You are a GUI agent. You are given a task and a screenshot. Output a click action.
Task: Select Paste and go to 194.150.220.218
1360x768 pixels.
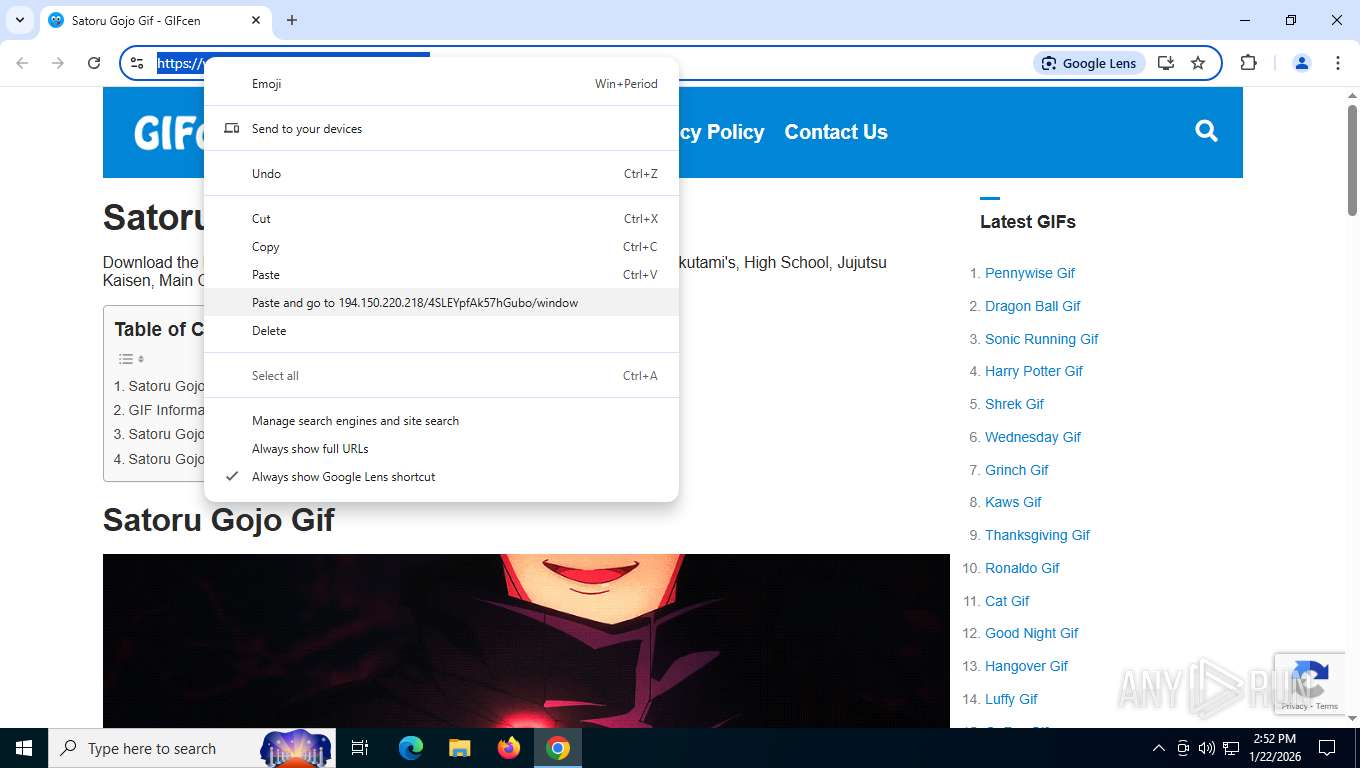[x=441, y=303]
